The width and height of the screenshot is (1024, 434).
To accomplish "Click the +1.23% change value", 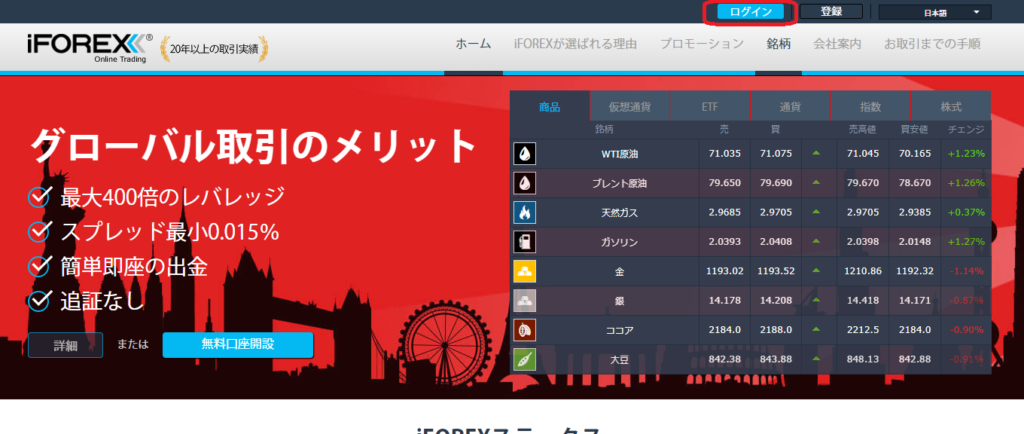I will pyautogui.click(x=966, y=153).
